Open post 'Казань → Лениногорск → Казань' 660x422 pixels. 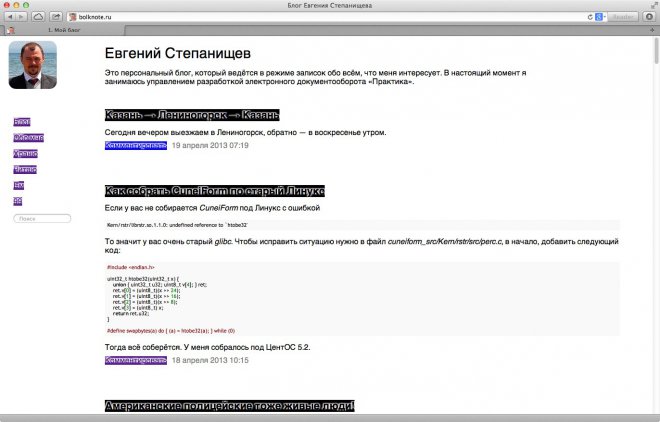(192, 115)
